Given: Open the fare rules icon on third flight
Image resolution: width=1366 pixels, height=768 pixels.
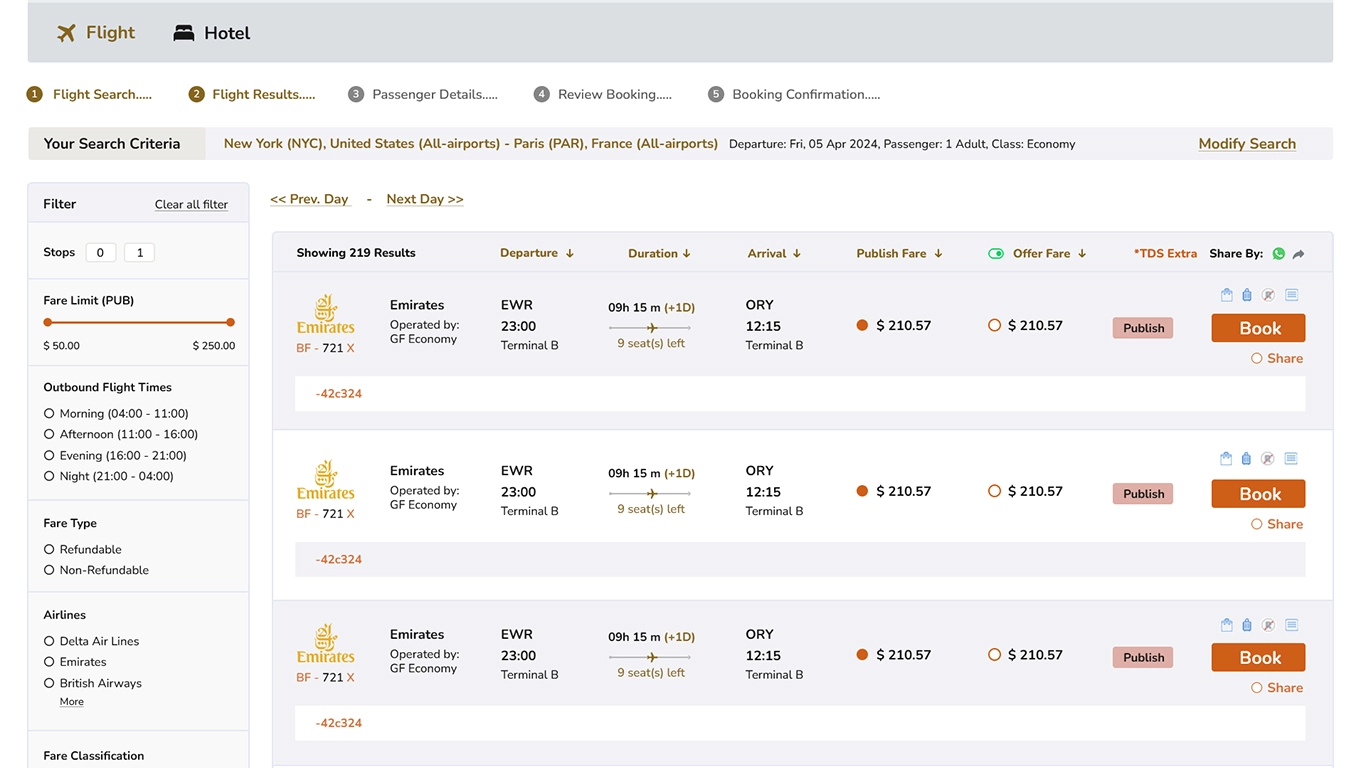Looking at the screenshot, I should (x=1291, y=625).
